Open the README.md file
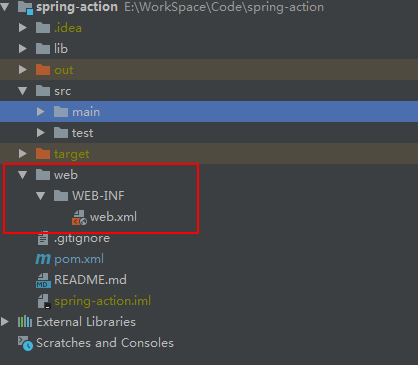The height and width of the screenshot is (365, 418). [90, 280]
